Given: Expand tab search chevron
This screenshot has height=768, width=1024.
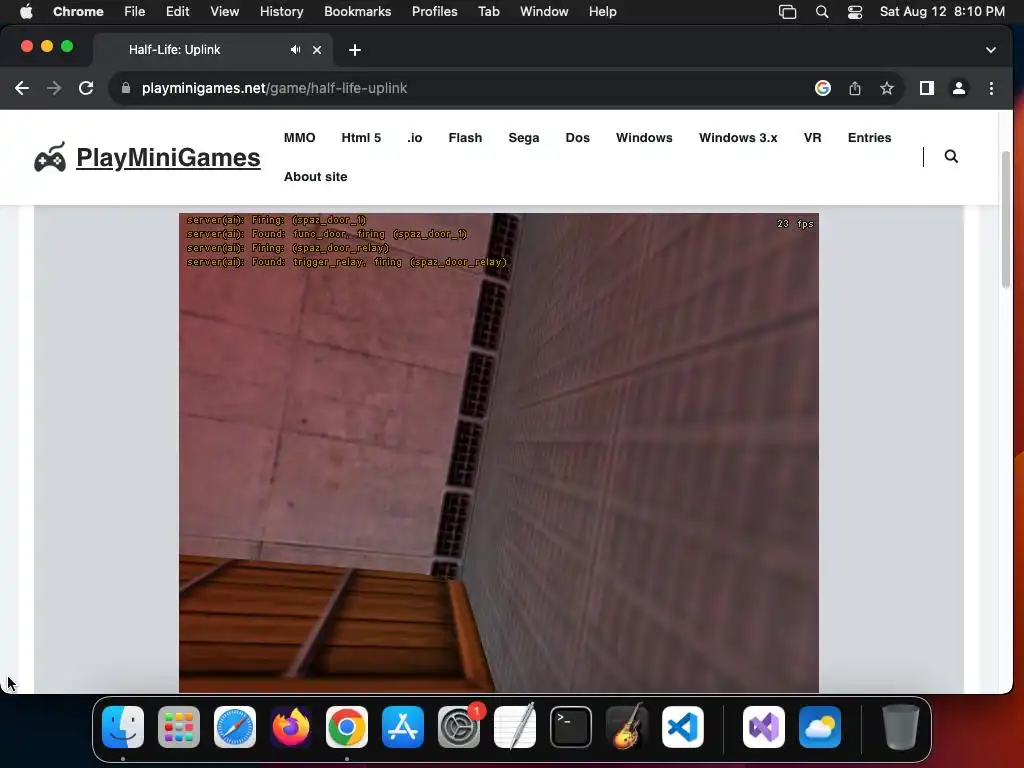Looking at the screenshot, I should 991,50.
